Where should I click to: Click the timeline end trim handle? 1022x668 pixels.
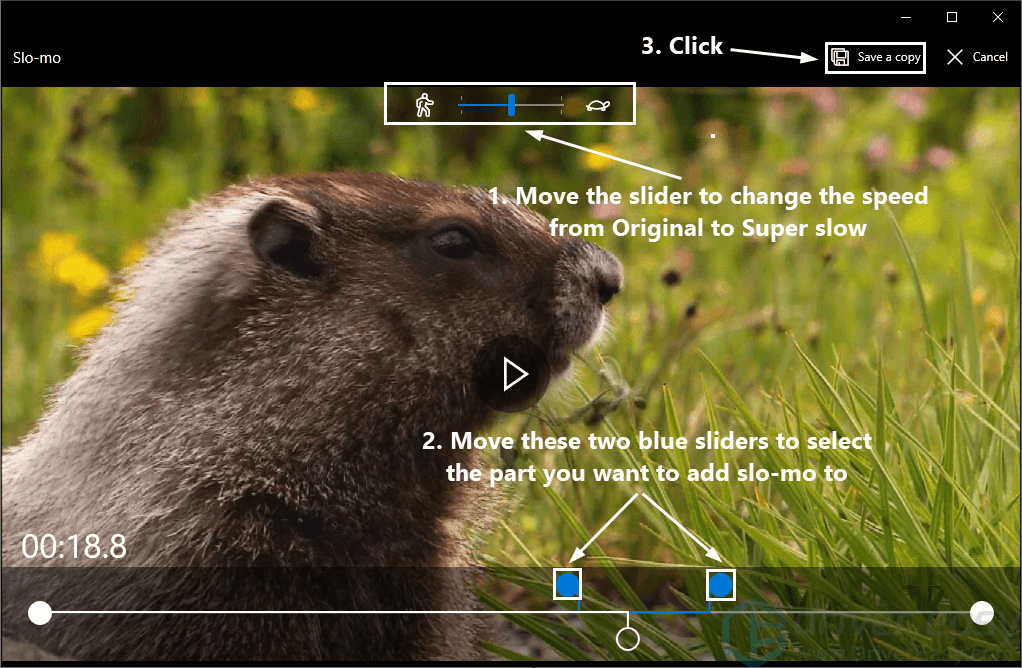point(982,613)
